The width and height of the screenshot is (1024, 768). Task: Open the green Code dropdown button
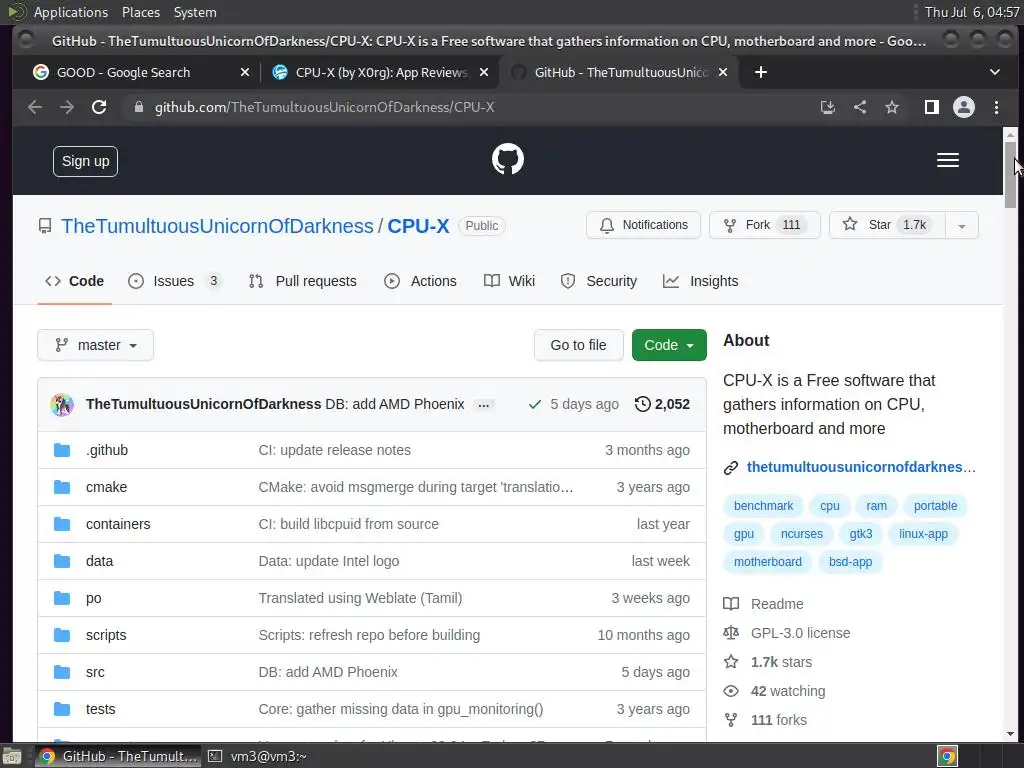(669, 345)
